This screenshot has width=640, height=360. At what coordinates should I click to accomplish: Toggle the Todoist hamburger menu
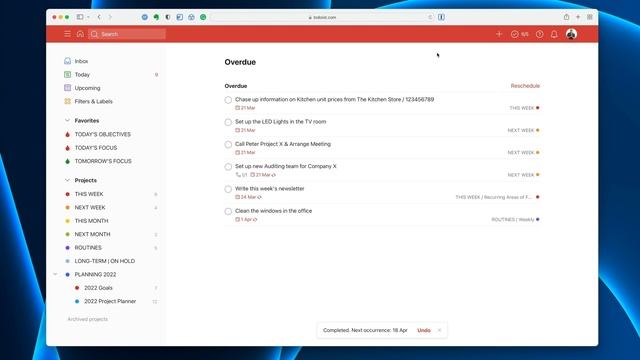67,34
